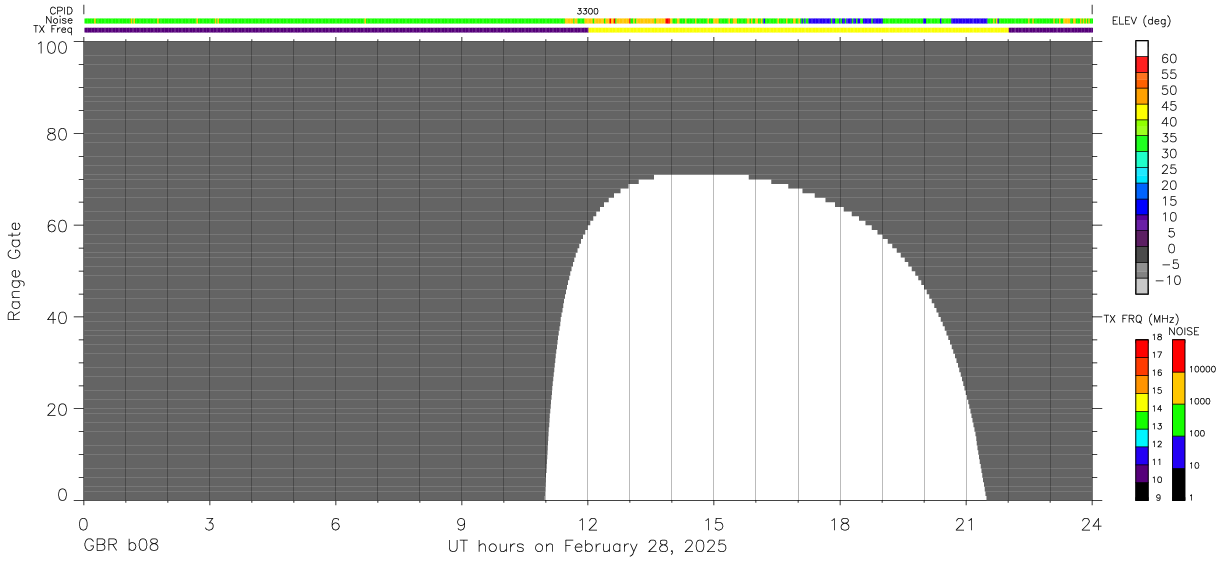Click the '30' label on ELEV colorbar
Screen dimensions: 1228x567
coord(1168,154)
